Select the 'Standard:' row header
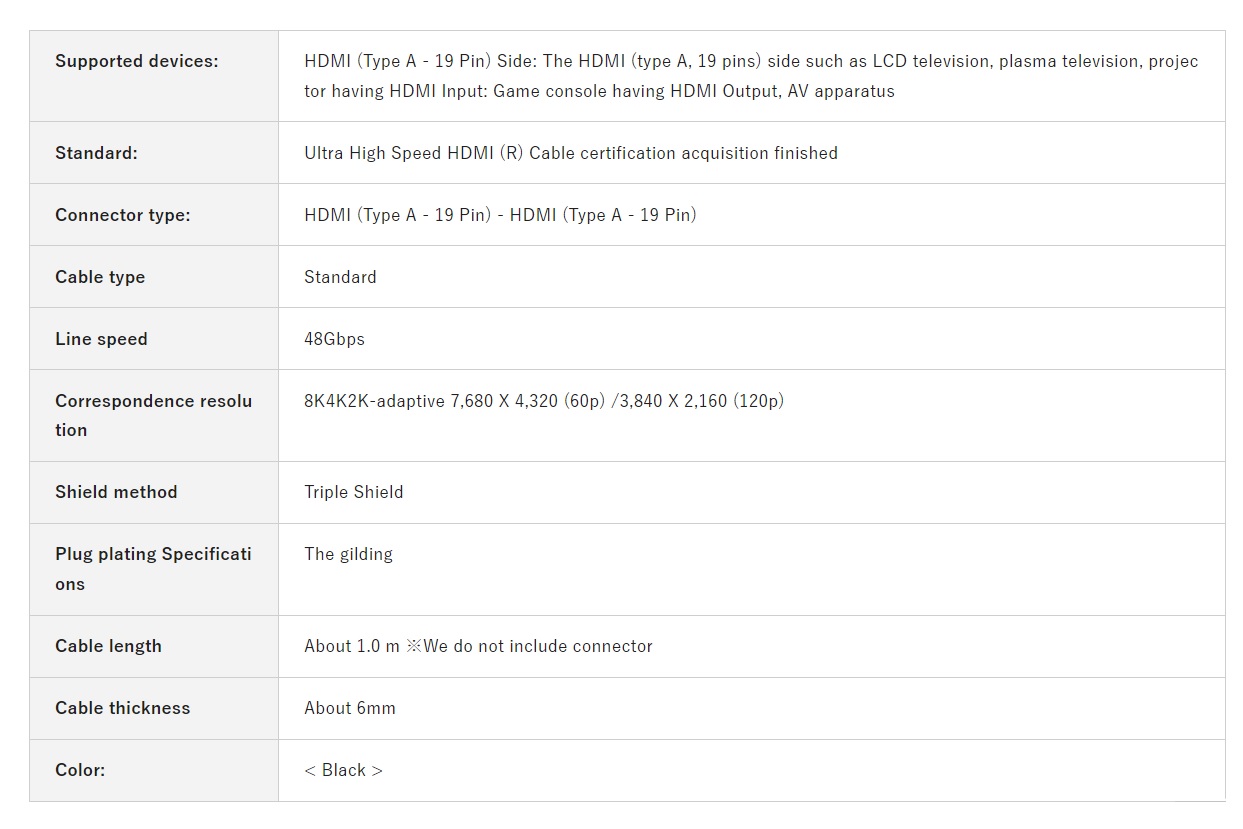Viewport: 1243px width, 829px height. 154,153
